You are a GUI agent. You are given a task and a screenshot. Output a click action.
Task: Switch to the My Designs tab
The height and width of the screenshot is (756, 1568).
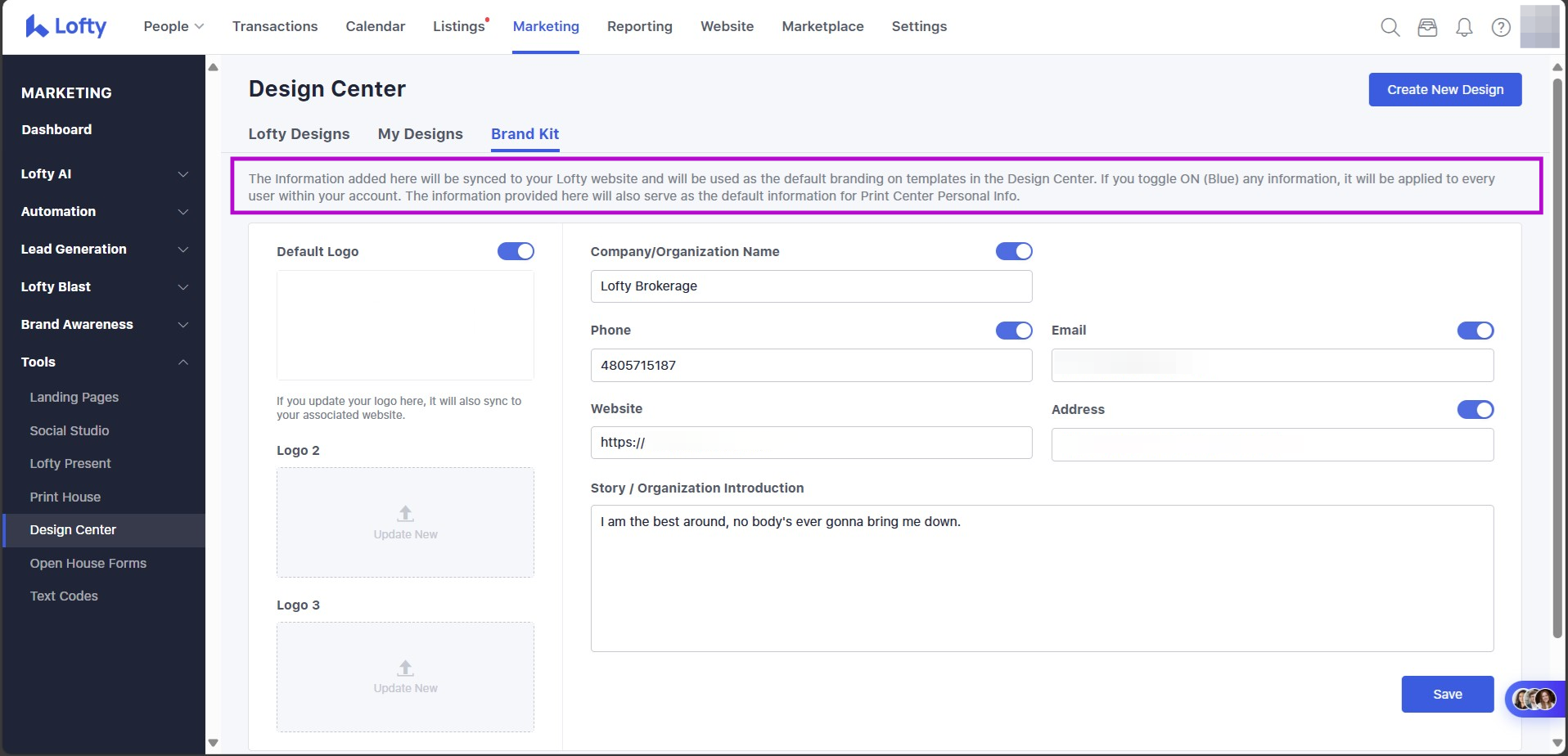click(420, 134)
